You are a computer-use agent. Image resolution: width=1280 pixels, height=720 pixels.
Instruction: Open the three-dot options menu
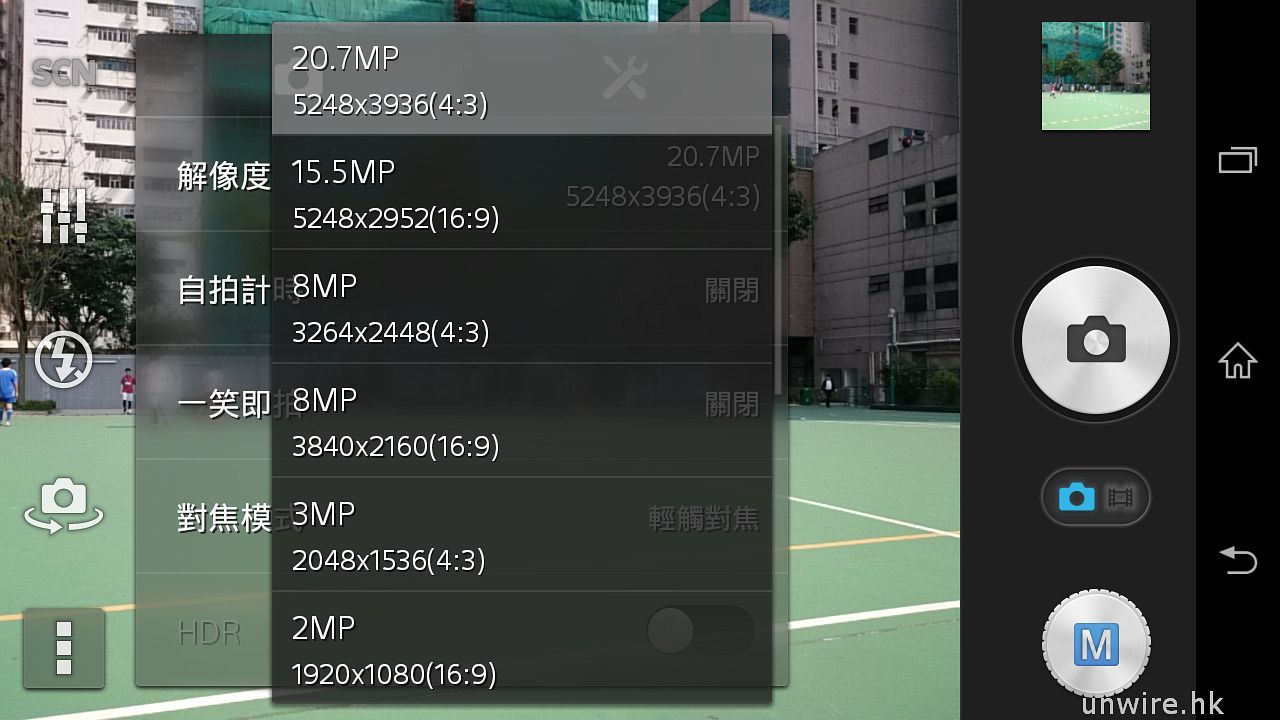64,647
